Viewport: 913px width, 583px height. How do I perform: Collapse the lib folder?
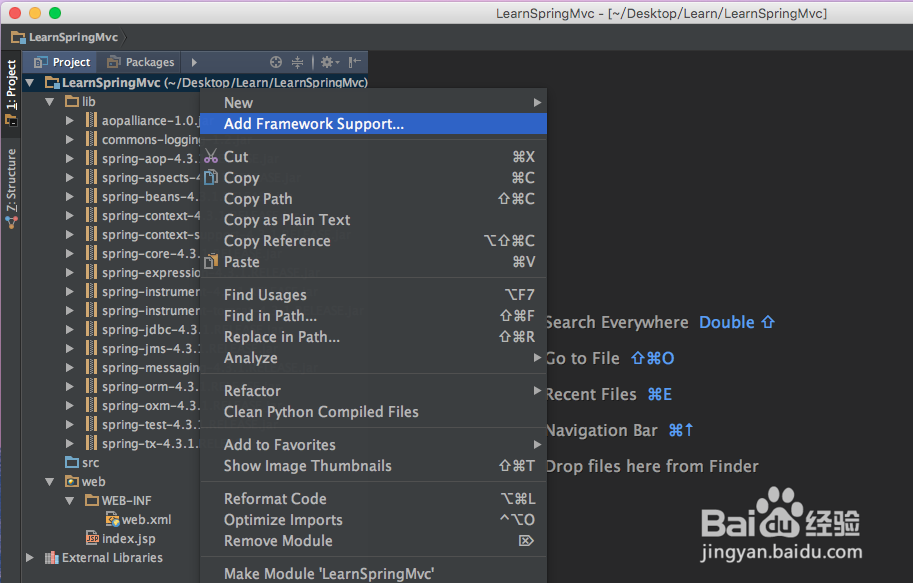pyautogui.click(x=50, y=102)
